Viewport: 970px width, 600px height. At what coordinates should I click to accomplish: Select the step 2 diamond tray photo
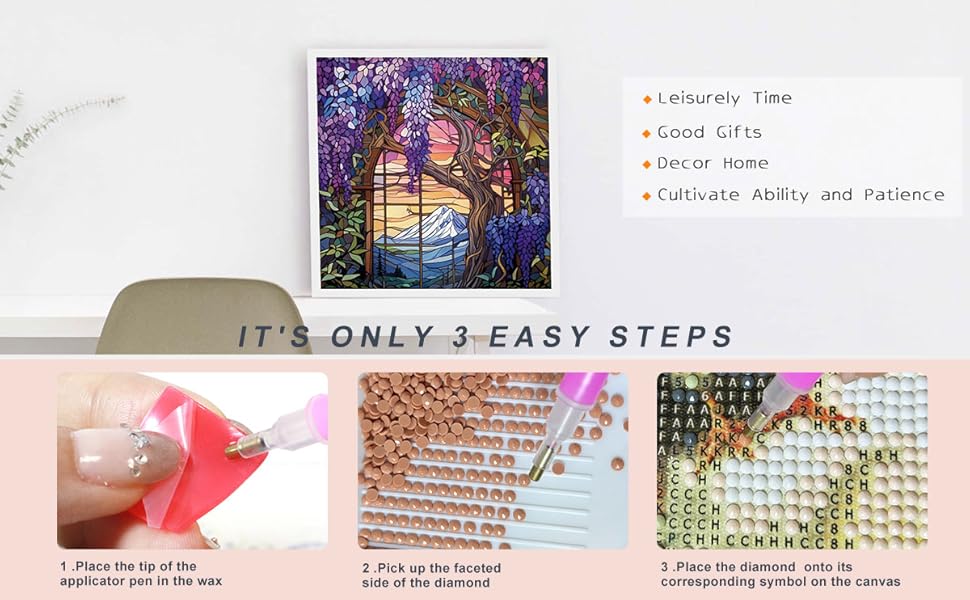493,460
